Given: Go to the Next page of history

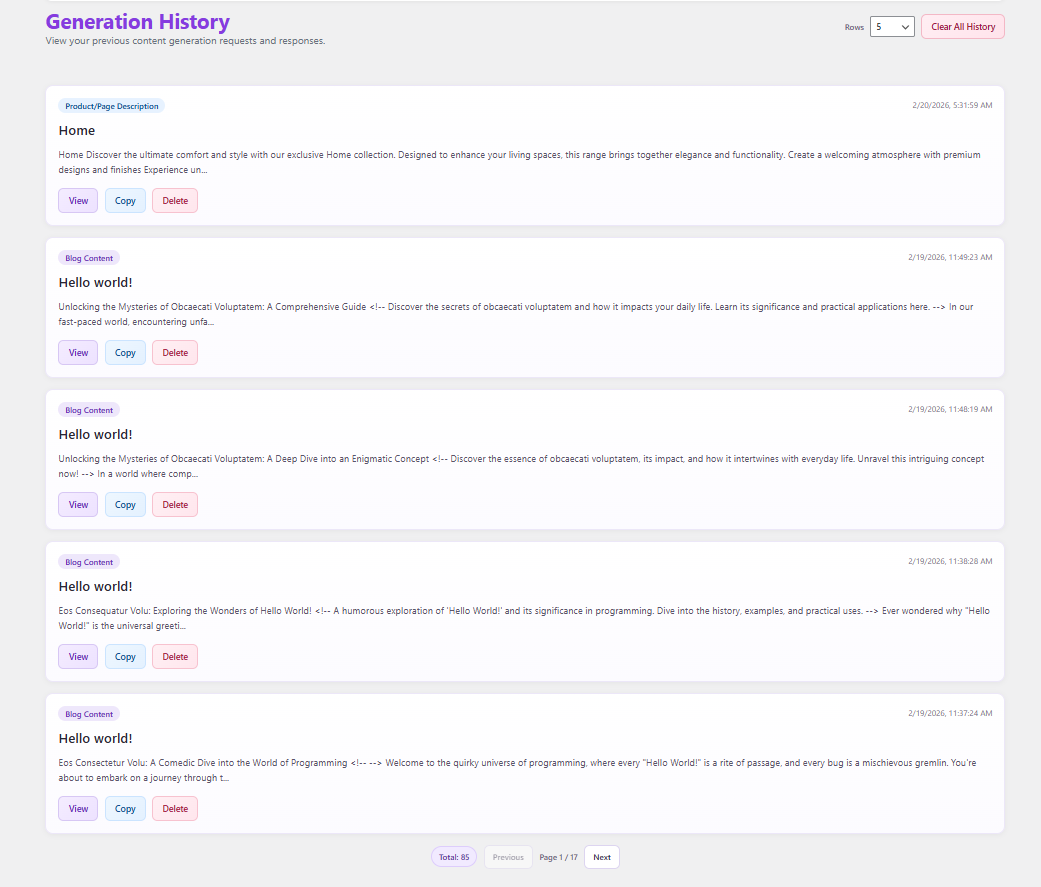Looking at the screenshot, I should 601,857.
